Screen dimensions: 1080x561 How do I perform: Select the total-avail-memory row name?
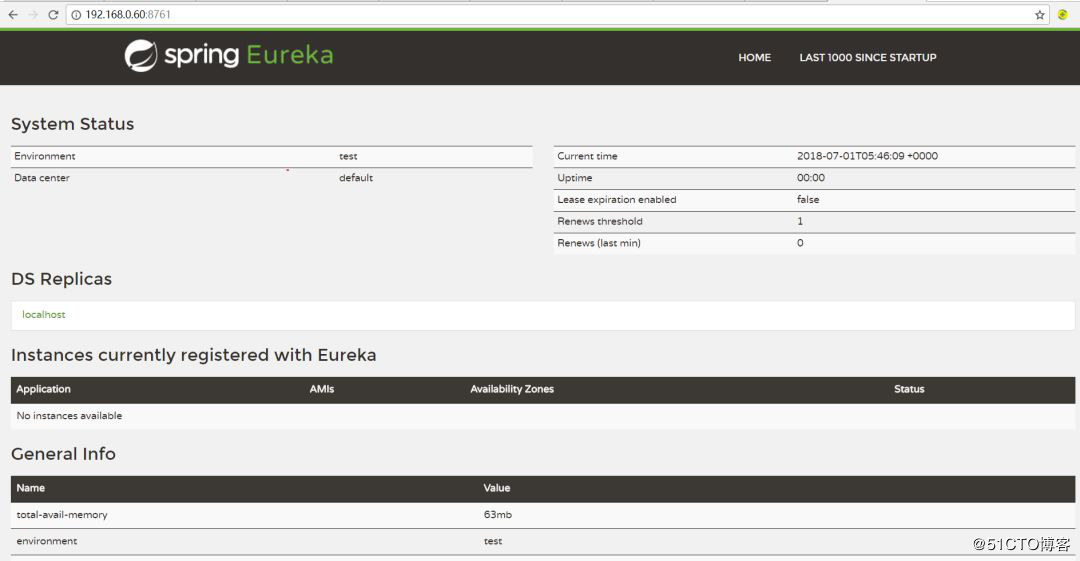pos(62,515)
